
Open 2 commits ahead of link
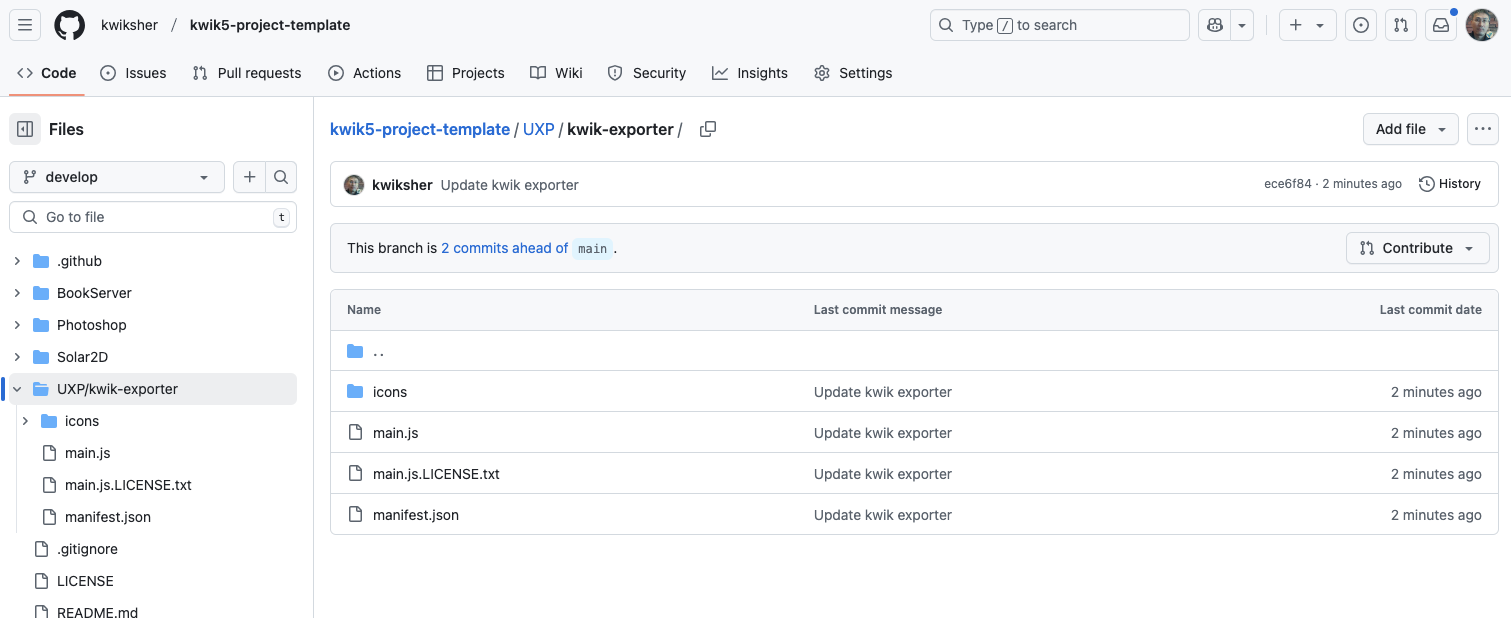pos(505,248)
